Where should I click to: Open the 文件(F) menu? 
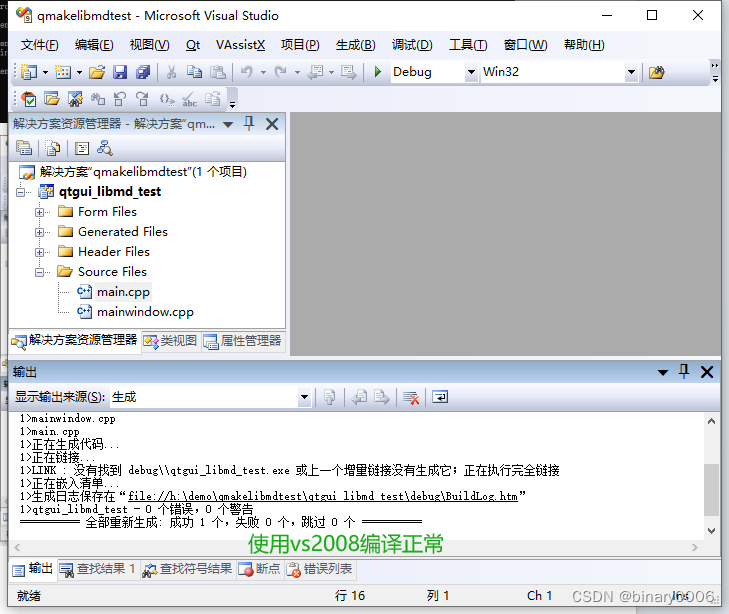(40, 45)
